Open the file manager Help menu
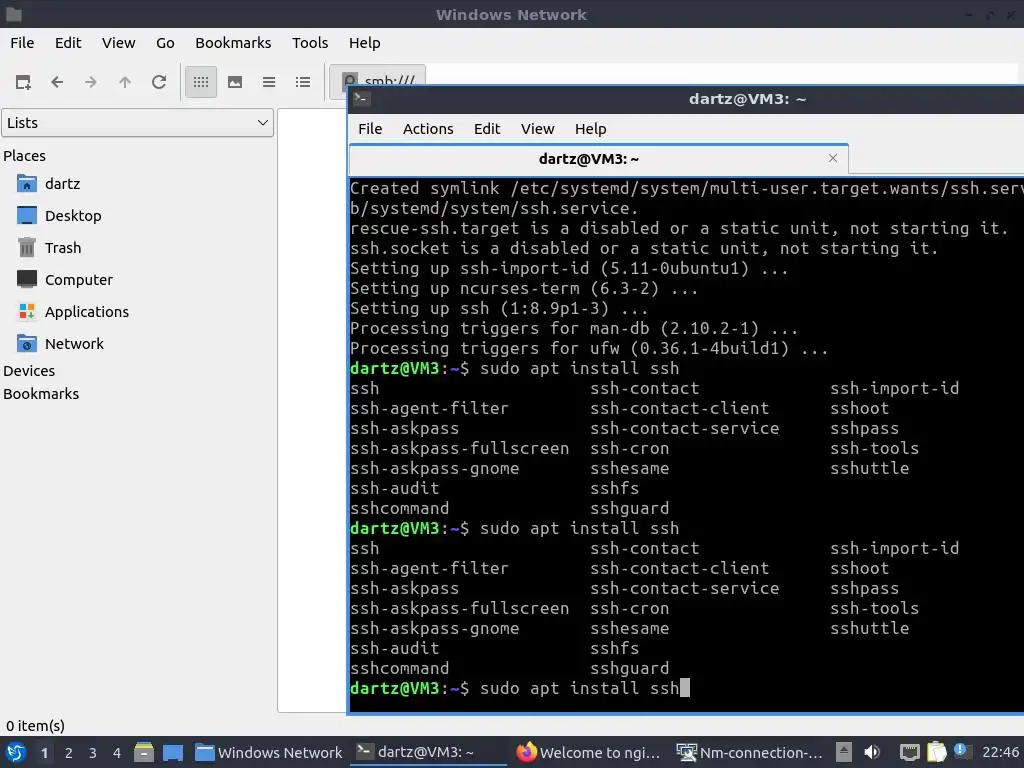The image size is (1024, 768). click(364, 43)
